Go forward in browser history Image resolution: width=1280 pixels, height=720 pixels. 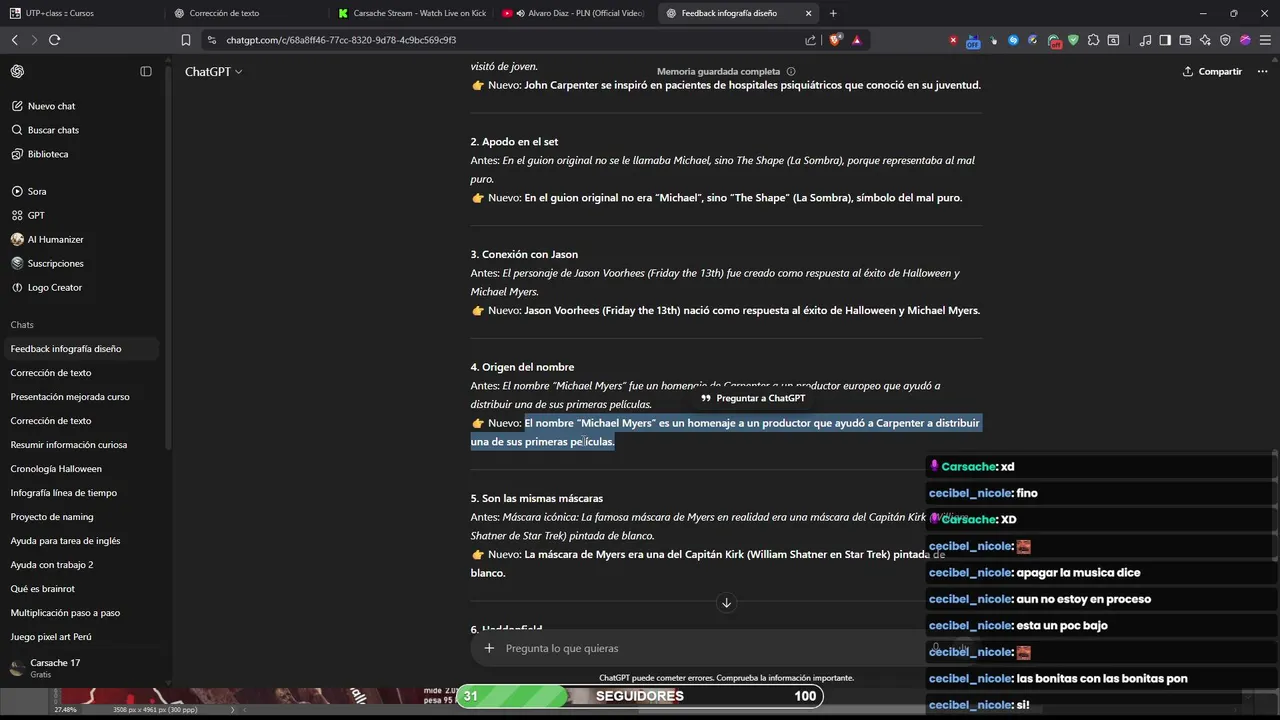tap(34, 40)
